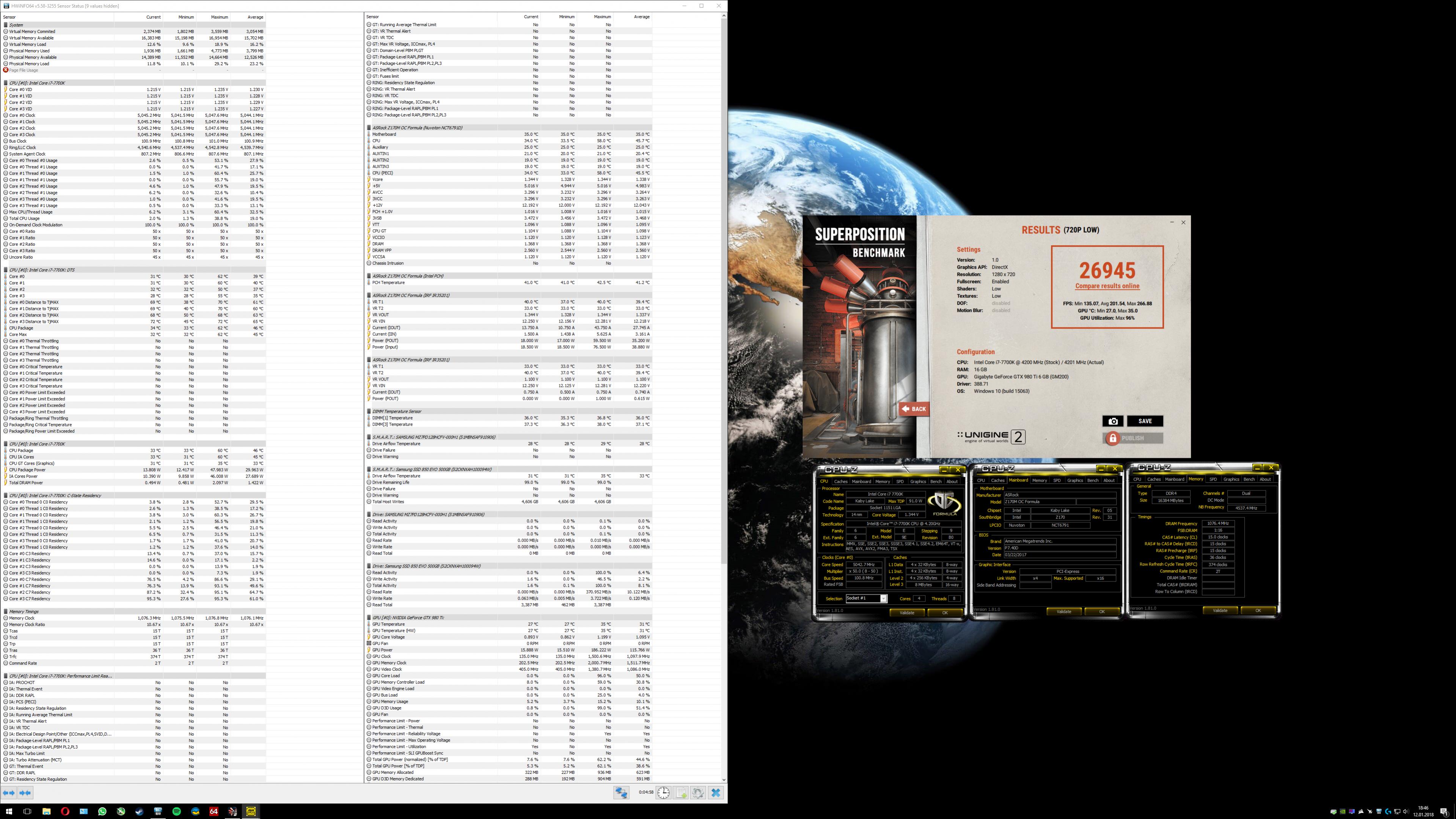Viewport: 1456px width, 819px height.
Task: Click the start logging document icon
Action: coord(681,792)
